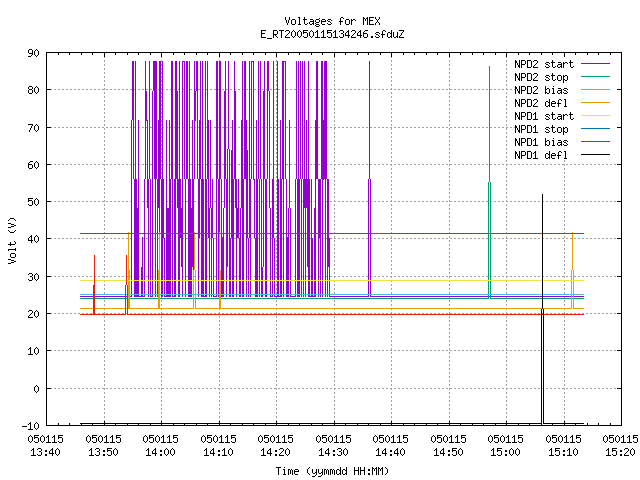Screen dimensions: 640x480
Task: Click the x-axis tick label 14:00
Action: tap(161, 452)
